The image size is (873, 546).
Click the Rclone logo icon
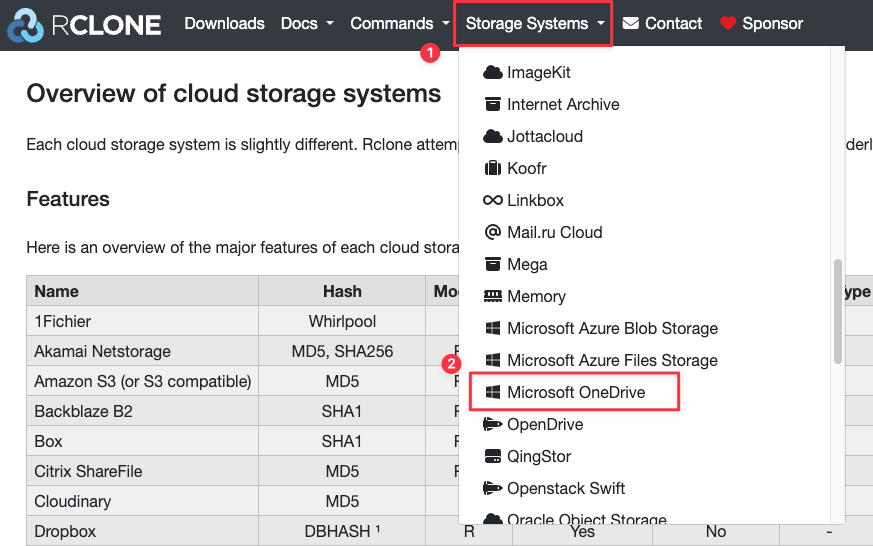pyautogui.click(x=25, y=25)
